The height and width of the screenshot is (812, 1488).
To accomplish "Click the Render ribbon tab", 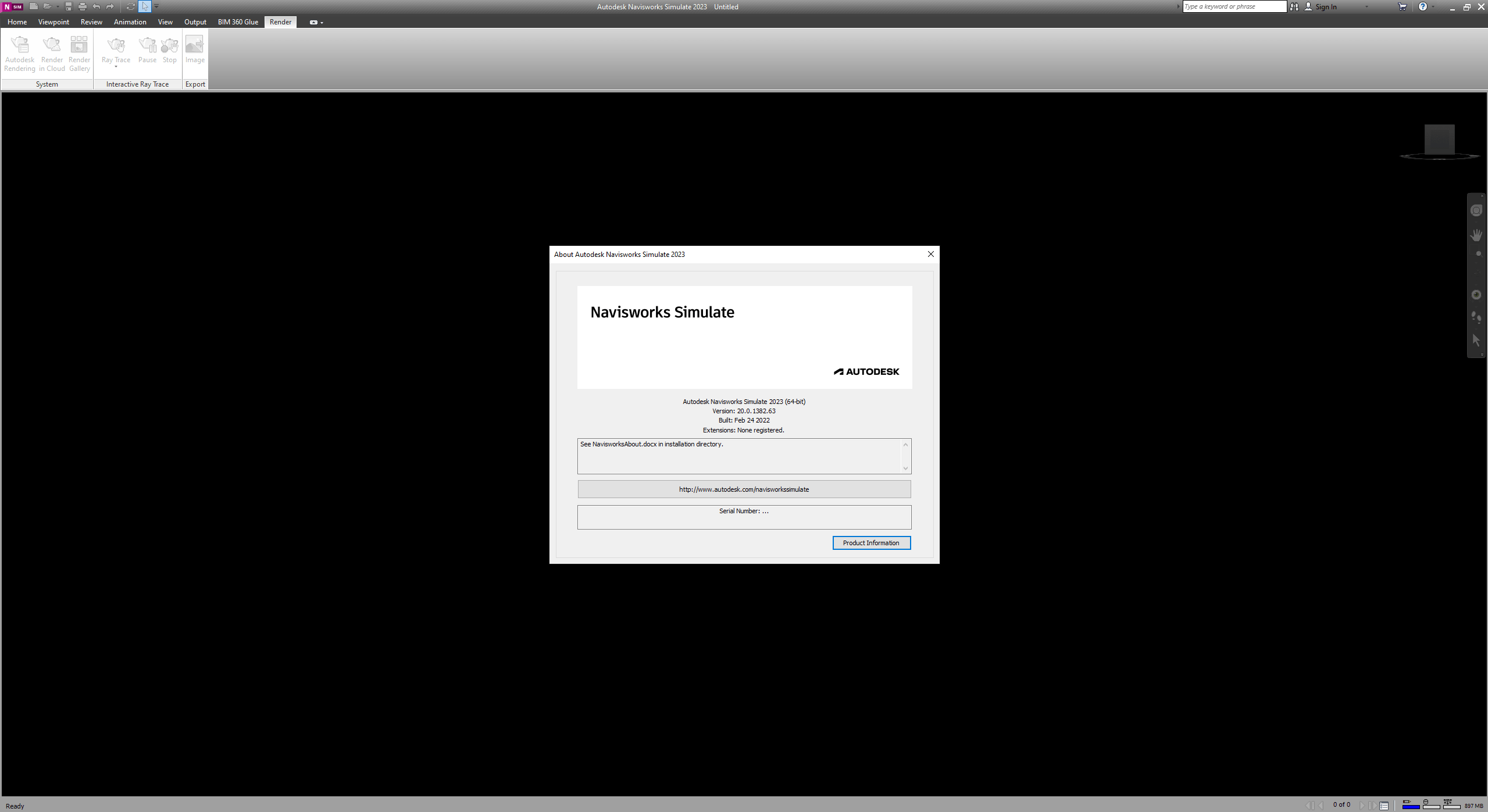I will 281,22.
